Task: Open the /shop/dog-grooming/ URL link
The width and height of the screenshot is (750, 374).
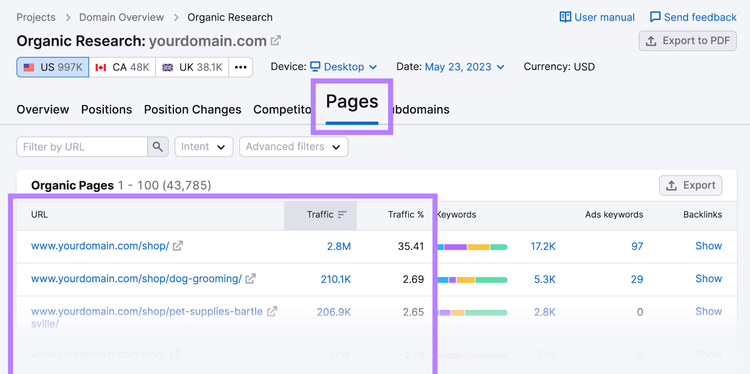Action: (136, 279)
